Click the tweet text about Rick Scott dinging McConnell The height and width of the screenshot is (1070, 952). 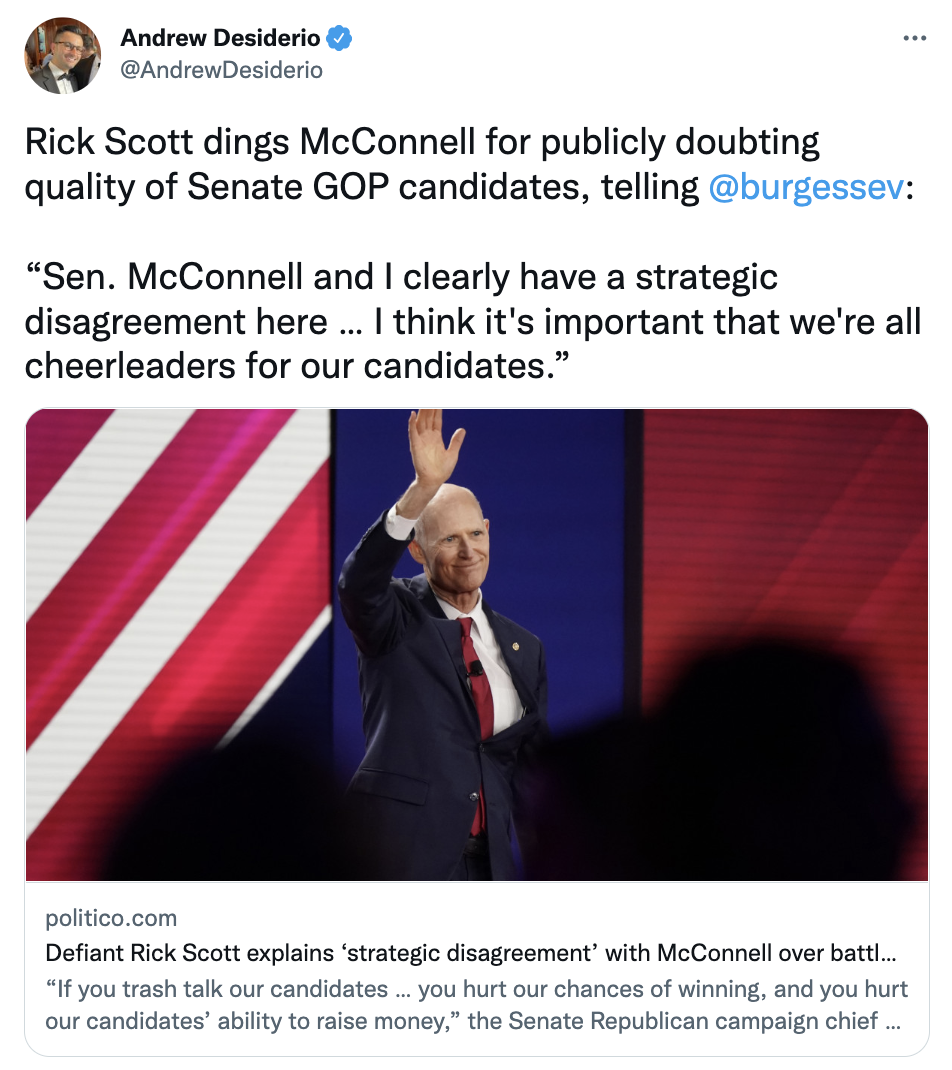(420, 165)
